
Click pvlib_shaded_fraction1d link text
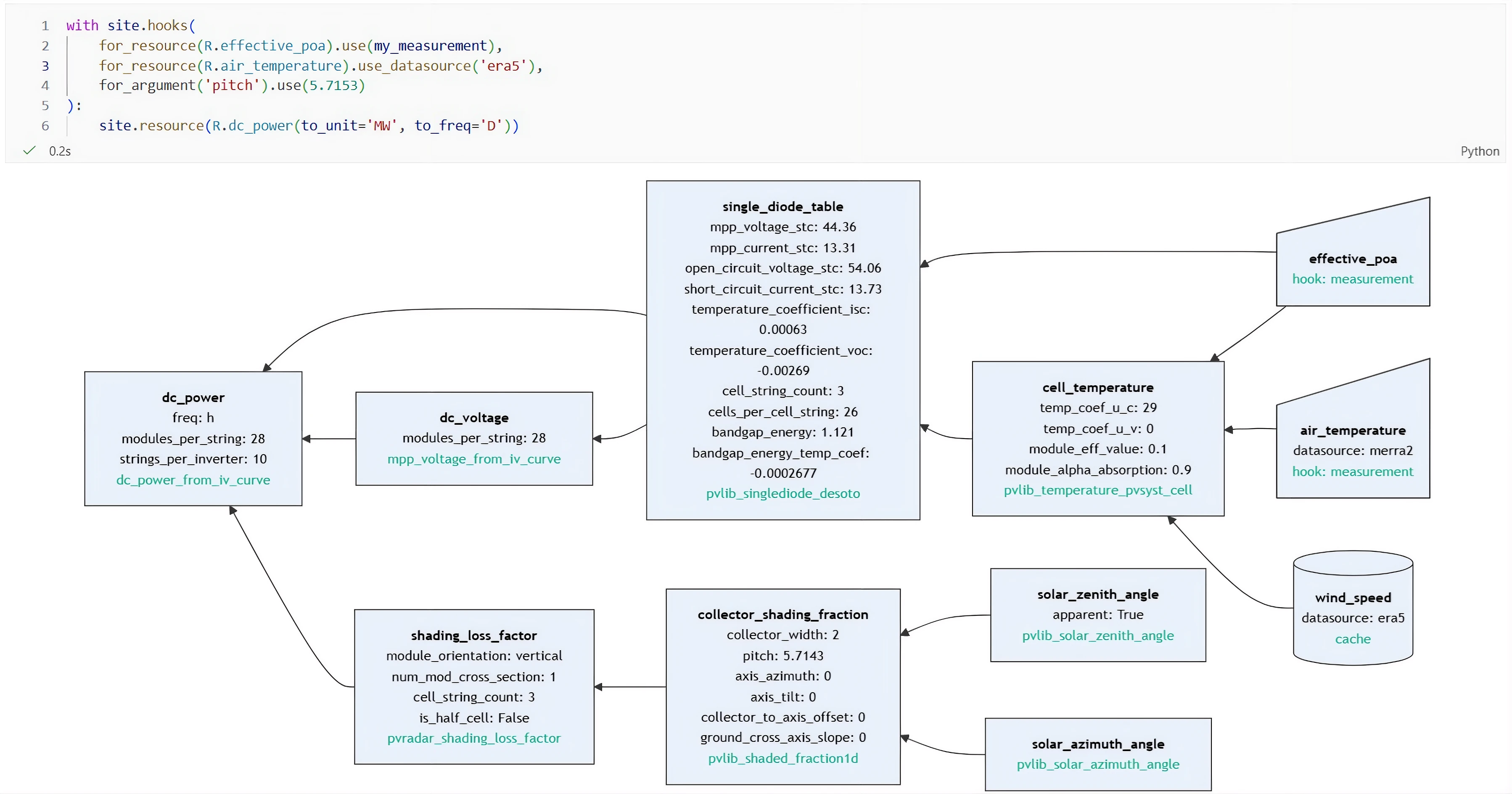point(782,759)
